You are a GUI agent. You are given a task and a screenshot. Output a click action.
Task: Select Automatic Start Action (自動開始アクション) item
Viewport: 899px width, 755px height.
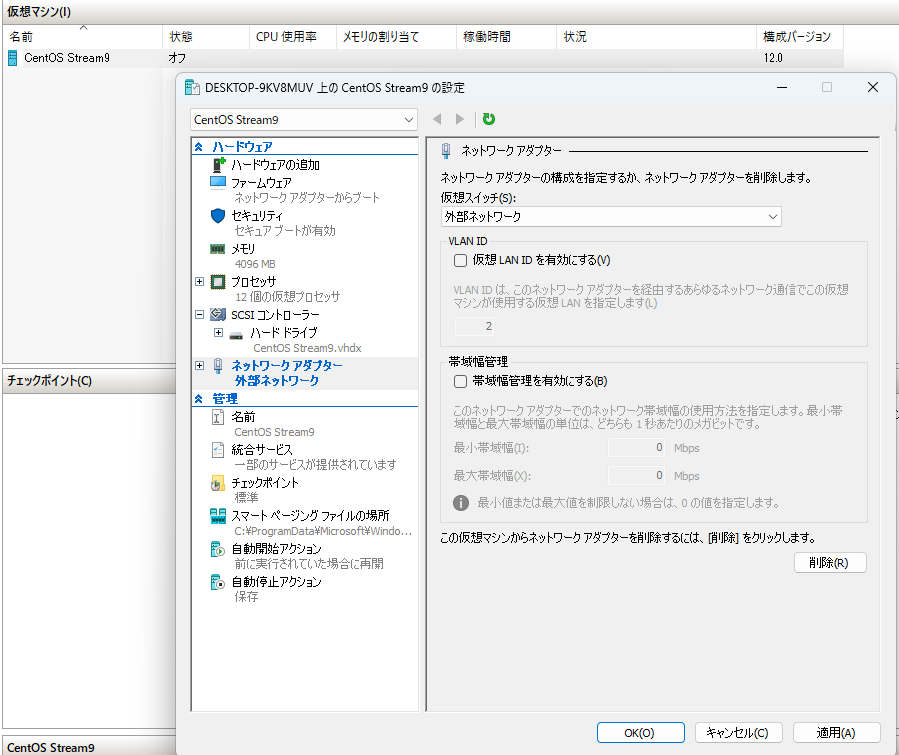click(276, 549)
